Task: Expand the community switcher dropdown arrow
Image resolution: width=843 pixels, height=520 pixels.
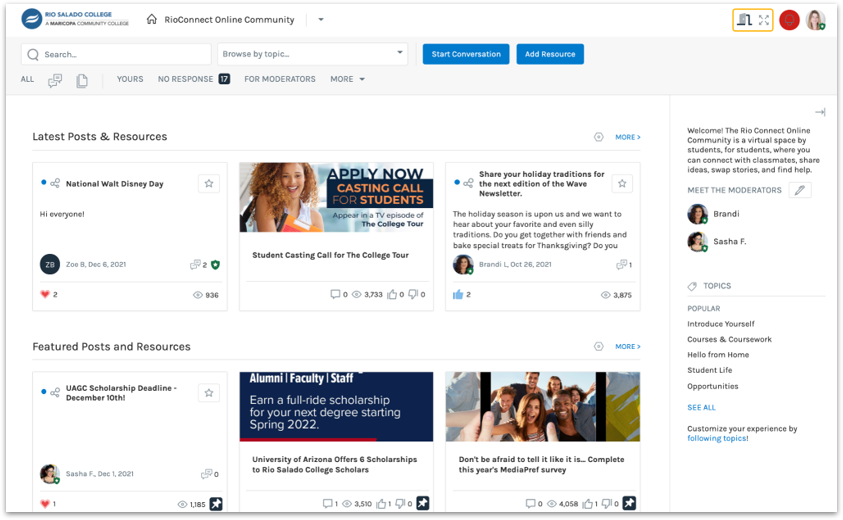Action: 321,19
